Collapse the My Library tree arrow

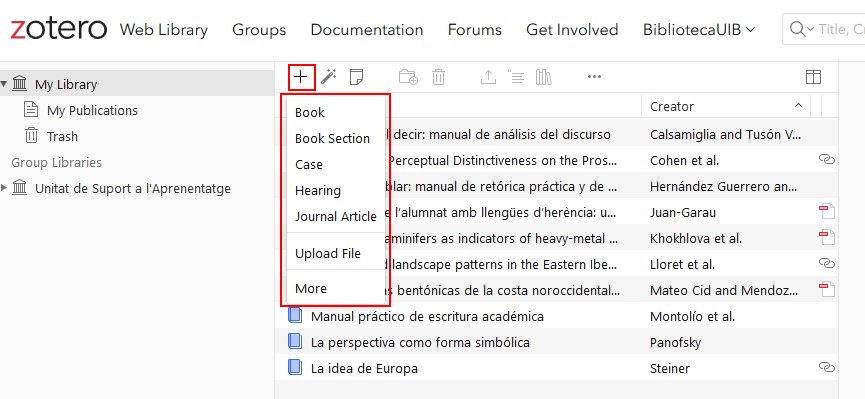coord(4,84)
